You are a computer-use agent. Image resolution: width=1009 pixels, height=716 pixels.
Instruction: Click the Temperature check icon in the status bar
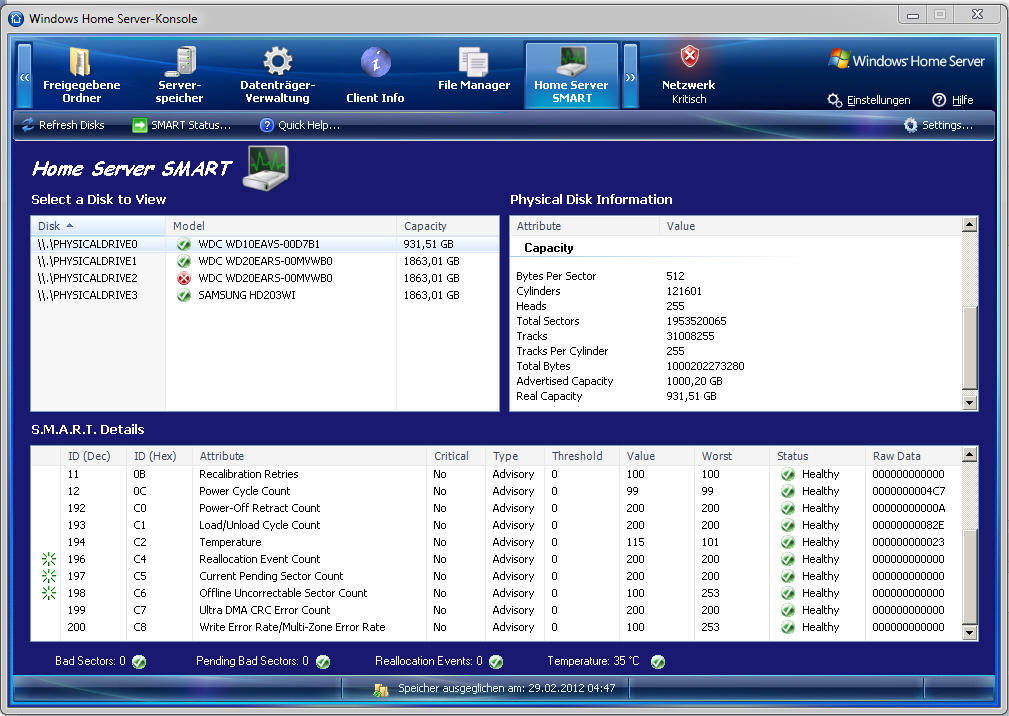click(657, 661)
